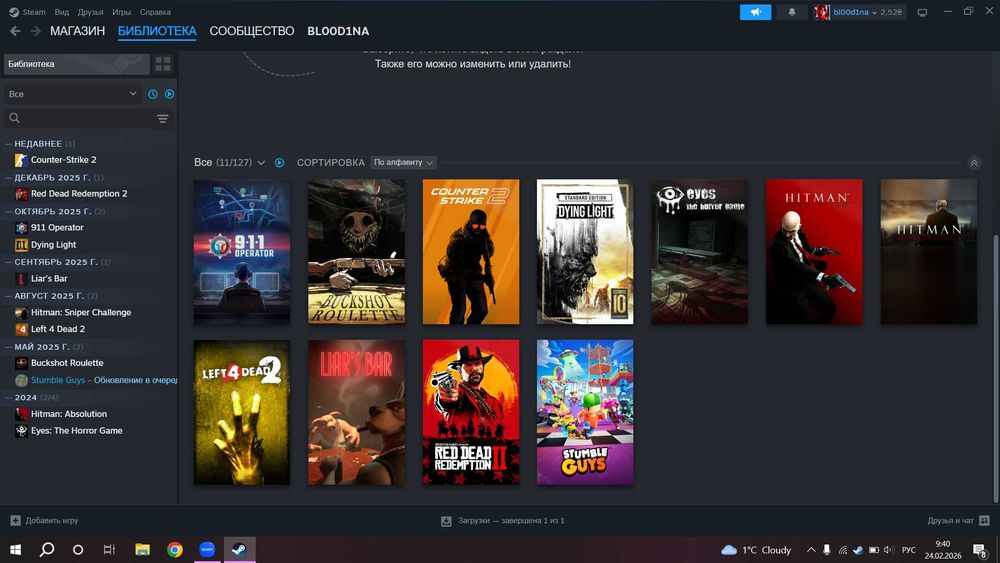Switch to the СООБЩЕСТВО tab
1000x563 pixels.
pos(252,31)
